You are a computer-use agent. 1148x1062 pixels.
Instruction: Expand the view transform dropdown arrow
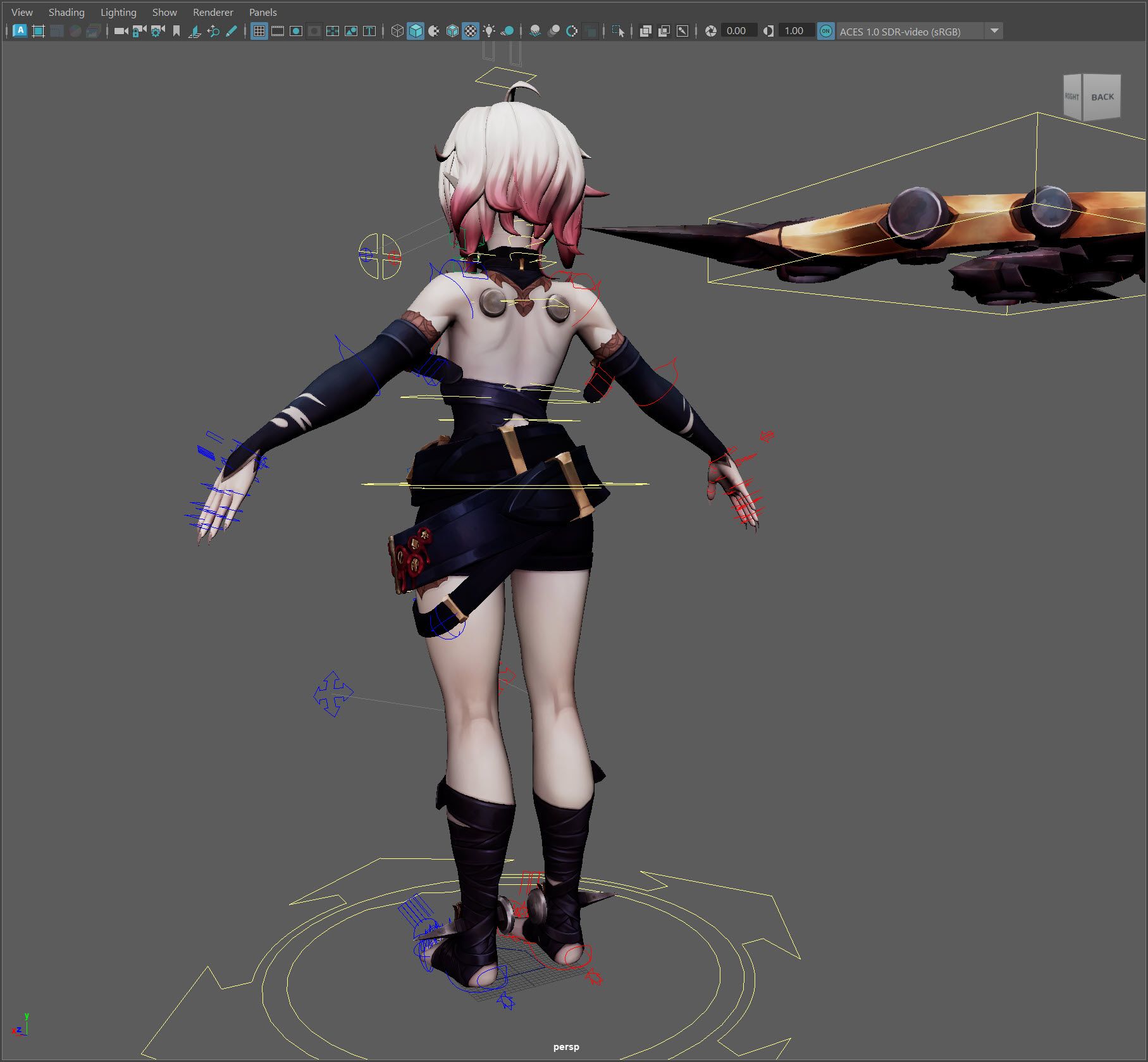pyautogui.click(x=994, y=31)
